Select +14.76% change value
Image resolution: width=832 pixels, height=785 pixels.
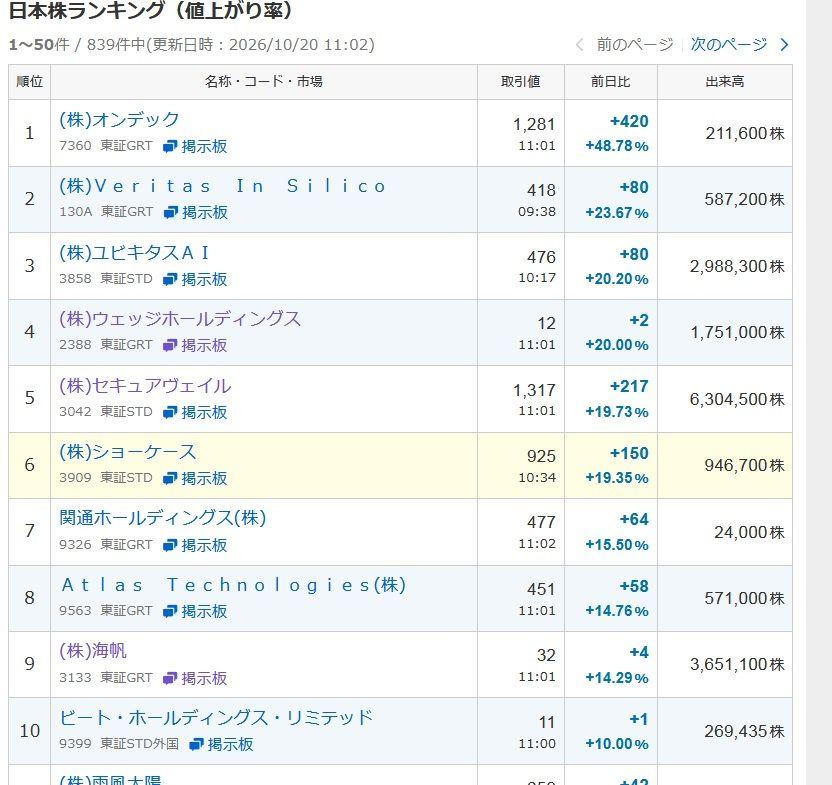(617, 611)
